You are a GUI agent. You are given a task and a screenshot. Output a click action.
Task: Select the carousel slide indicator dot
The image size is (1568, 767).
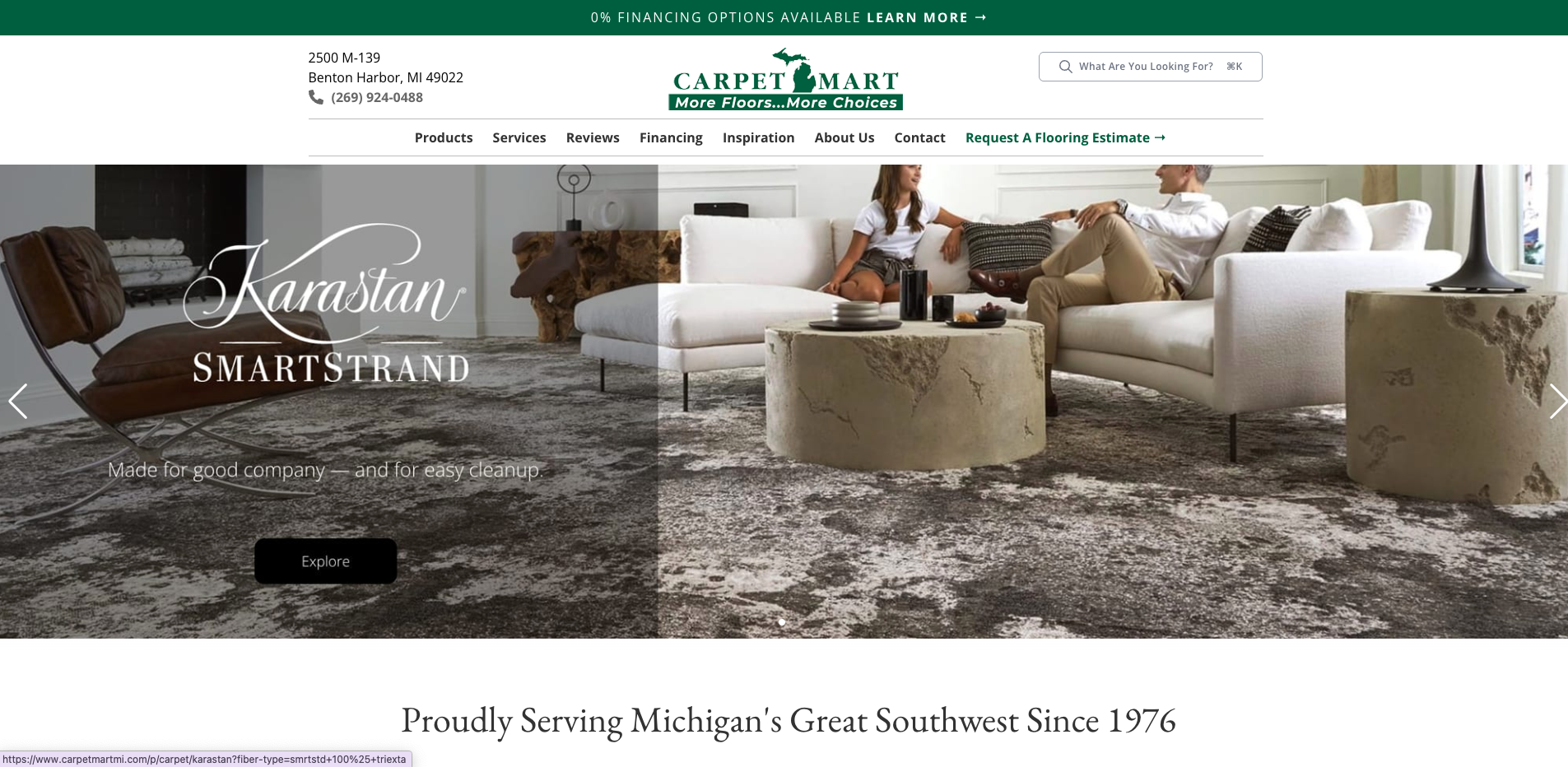point(782,622)
